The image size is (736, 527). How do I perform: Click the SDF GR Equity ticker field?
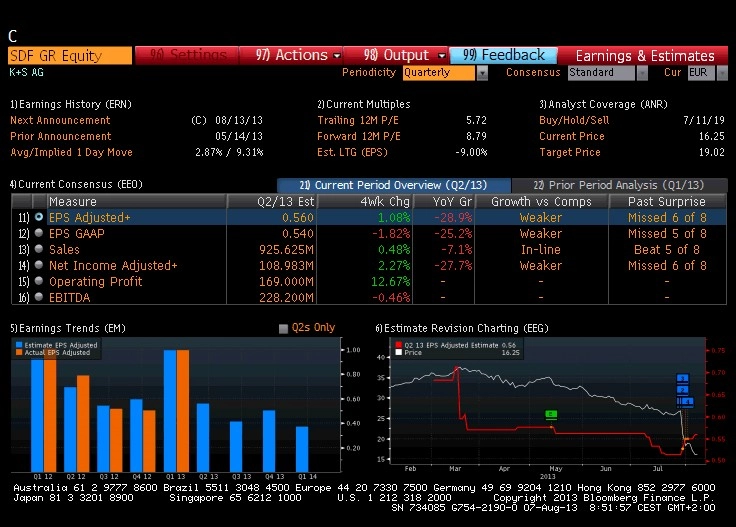click(70, 55)
